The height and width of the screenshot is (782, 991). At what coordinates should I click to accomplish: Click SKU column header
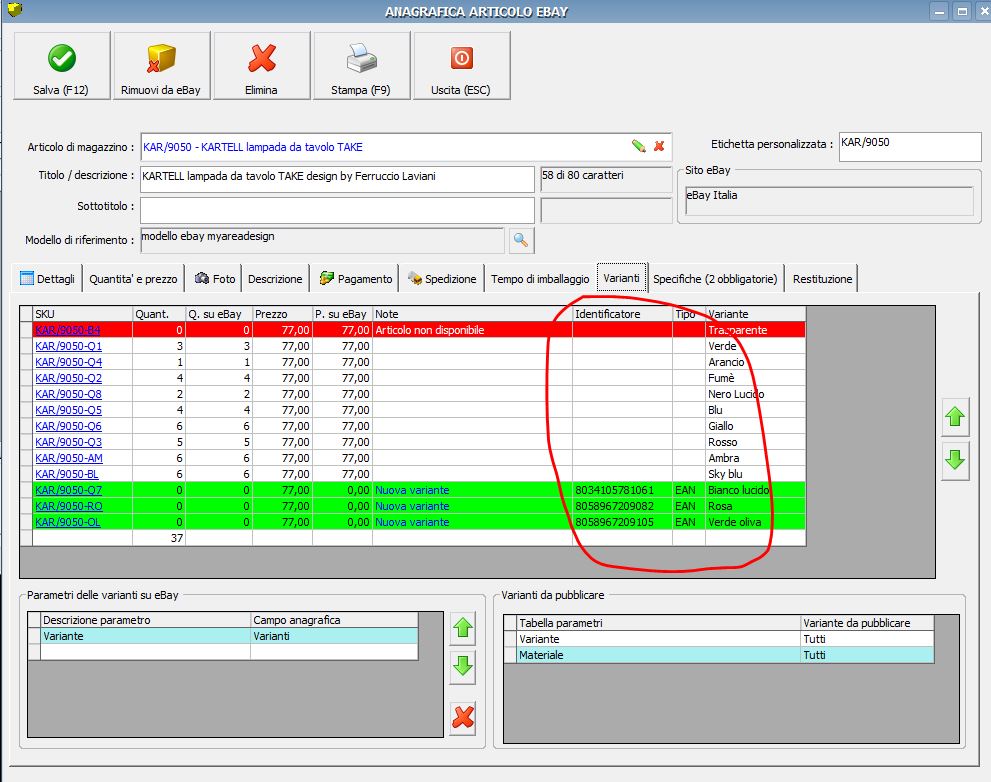pos(82,314)
